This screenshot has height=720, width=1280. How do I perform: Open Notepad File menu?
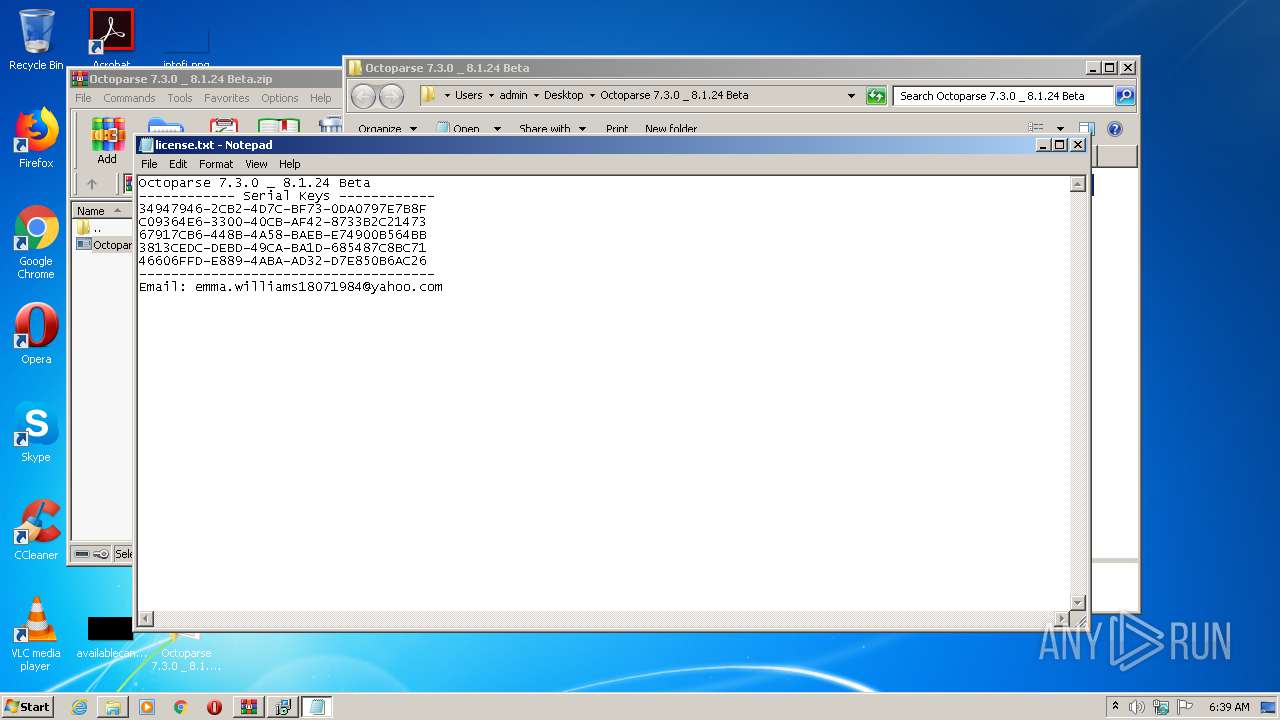tap(149, 164)
